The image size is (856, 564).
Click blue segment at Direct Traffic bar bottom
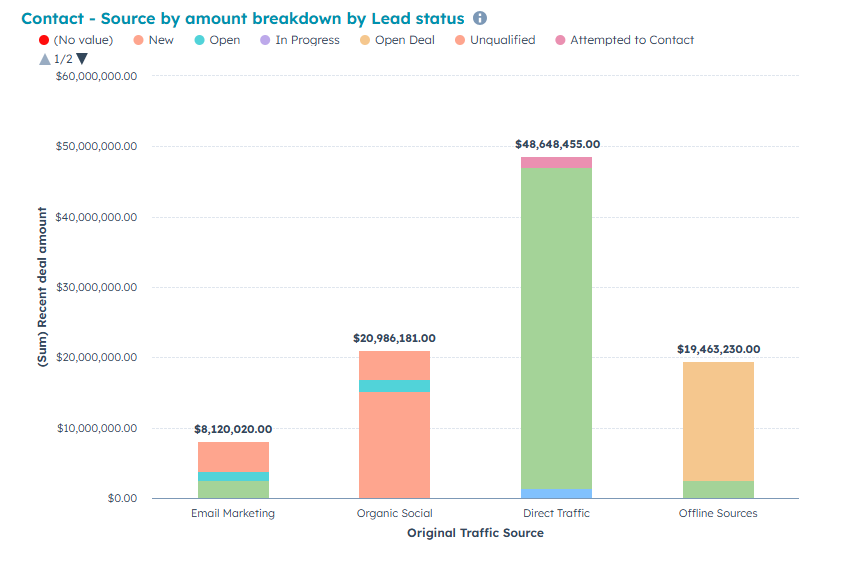click(x=557, y=493)
